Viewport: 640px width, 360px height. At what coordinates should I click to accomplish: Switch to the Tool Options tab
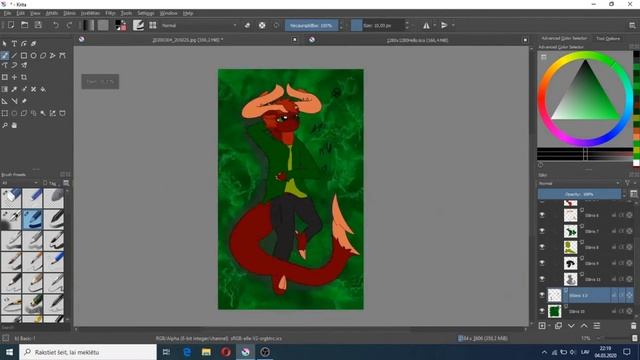tap(608, 38)
